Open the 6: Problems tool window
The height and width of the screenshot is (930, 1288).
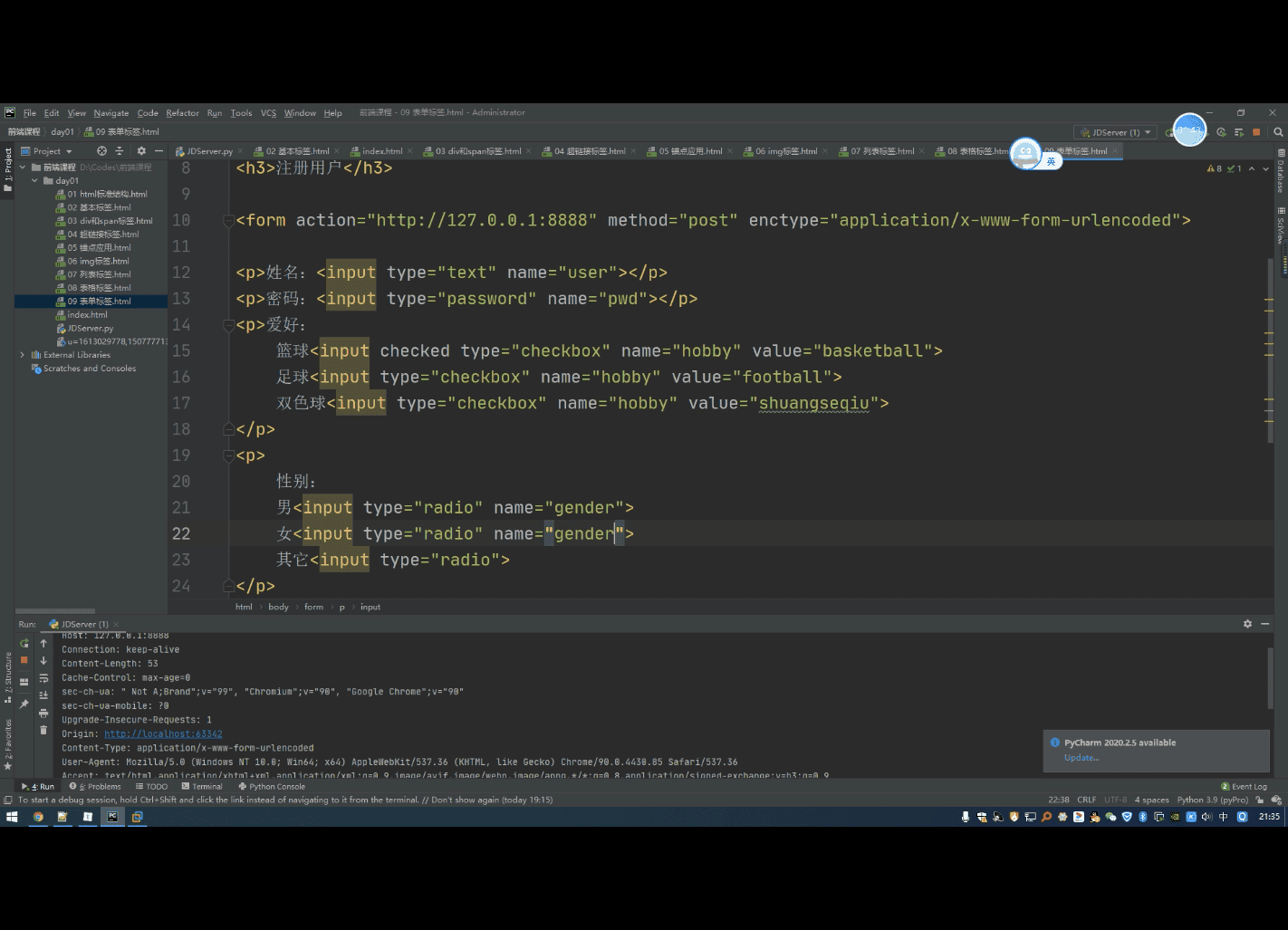pyautogui.click(x=95, y=787)
